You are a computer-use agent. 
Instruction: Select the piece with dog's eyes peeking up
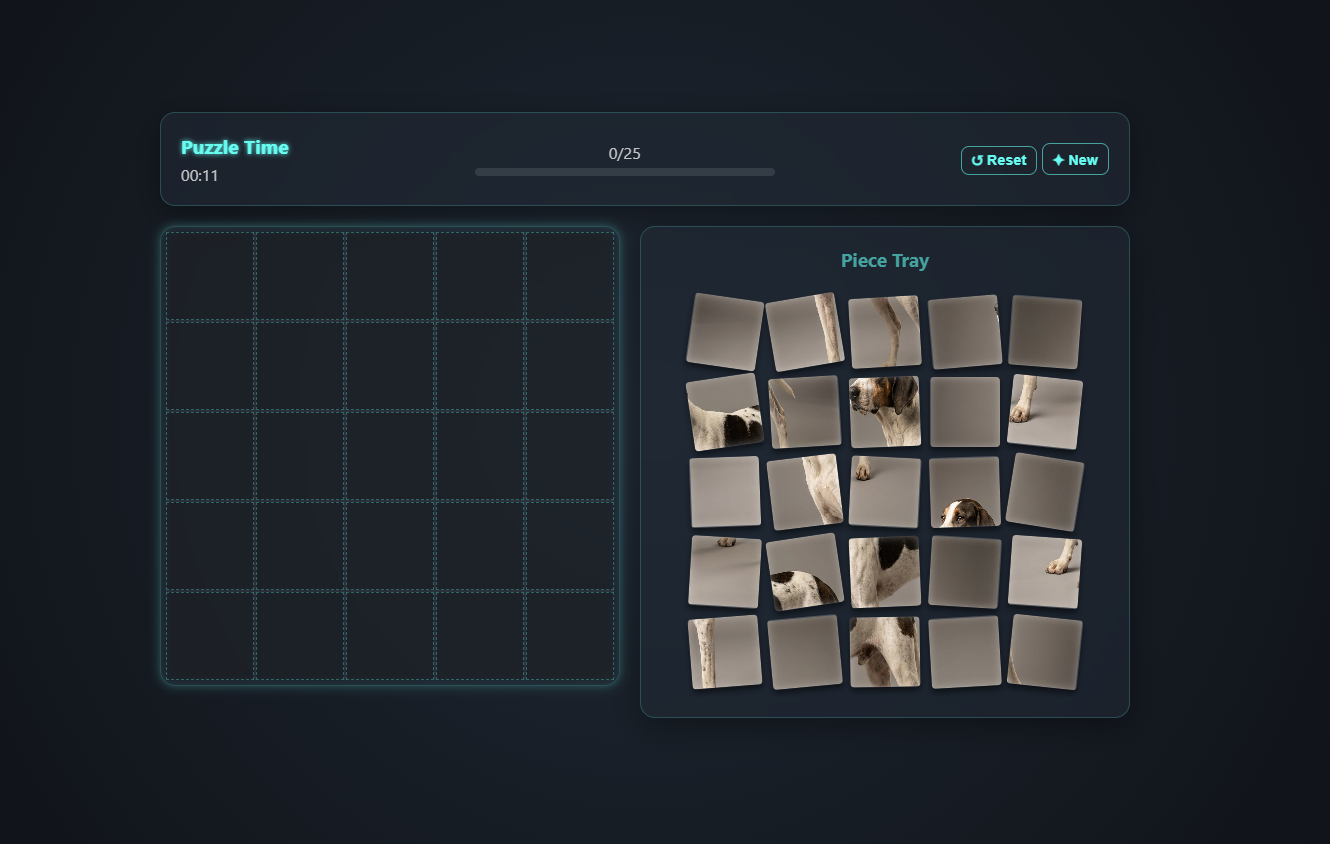point(965,492)
